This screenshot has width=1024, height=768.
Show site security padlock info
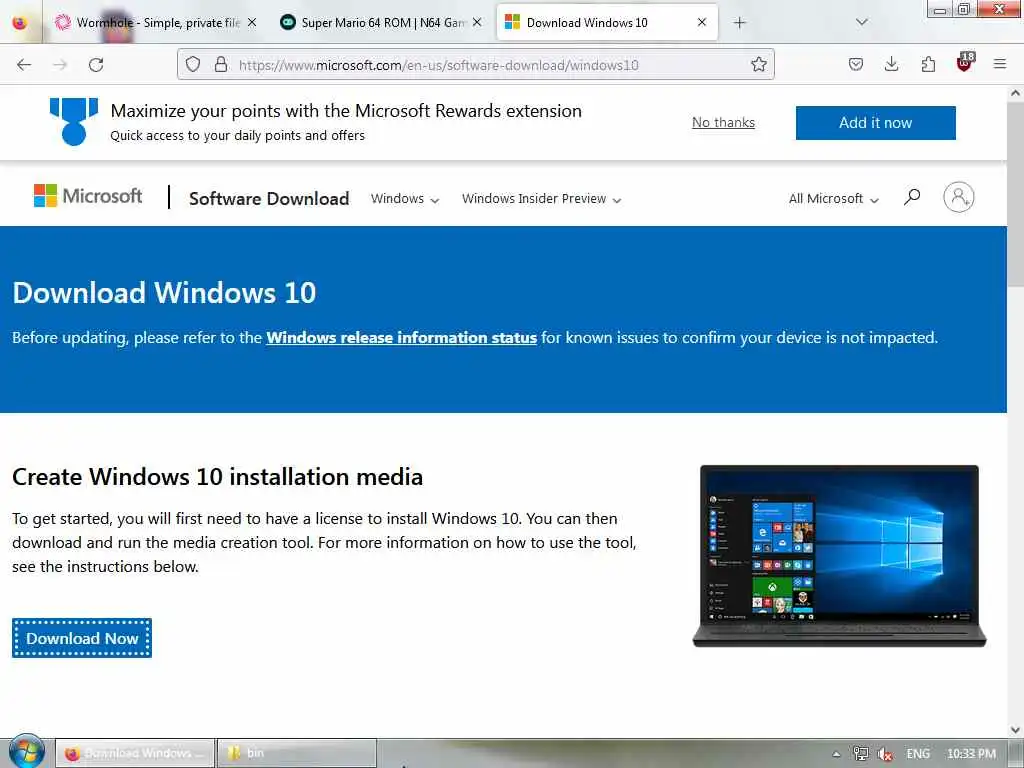[x=221, y=64]
